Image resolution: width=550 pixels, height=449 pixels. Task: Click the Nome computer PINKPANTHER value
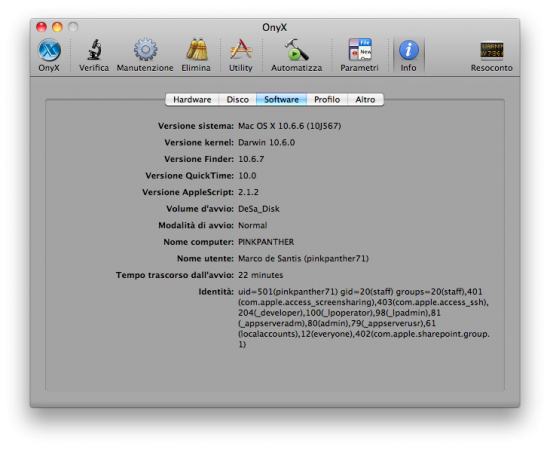(266, 242)
